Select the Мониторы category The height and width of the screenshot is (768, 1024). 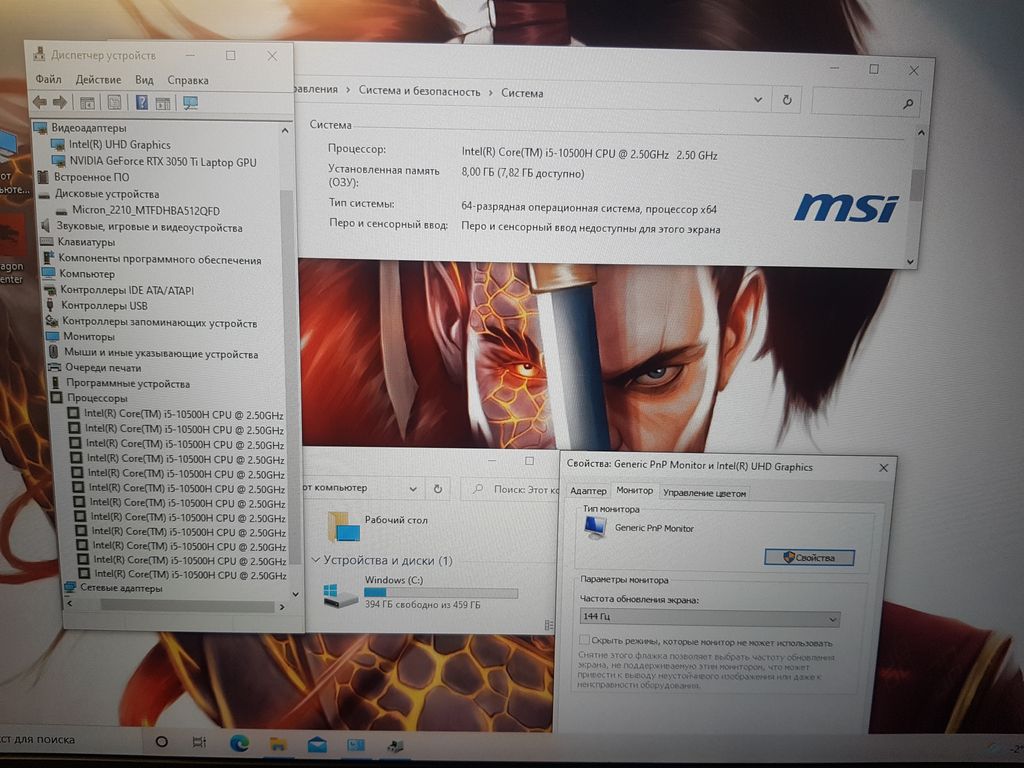[89, 337]
